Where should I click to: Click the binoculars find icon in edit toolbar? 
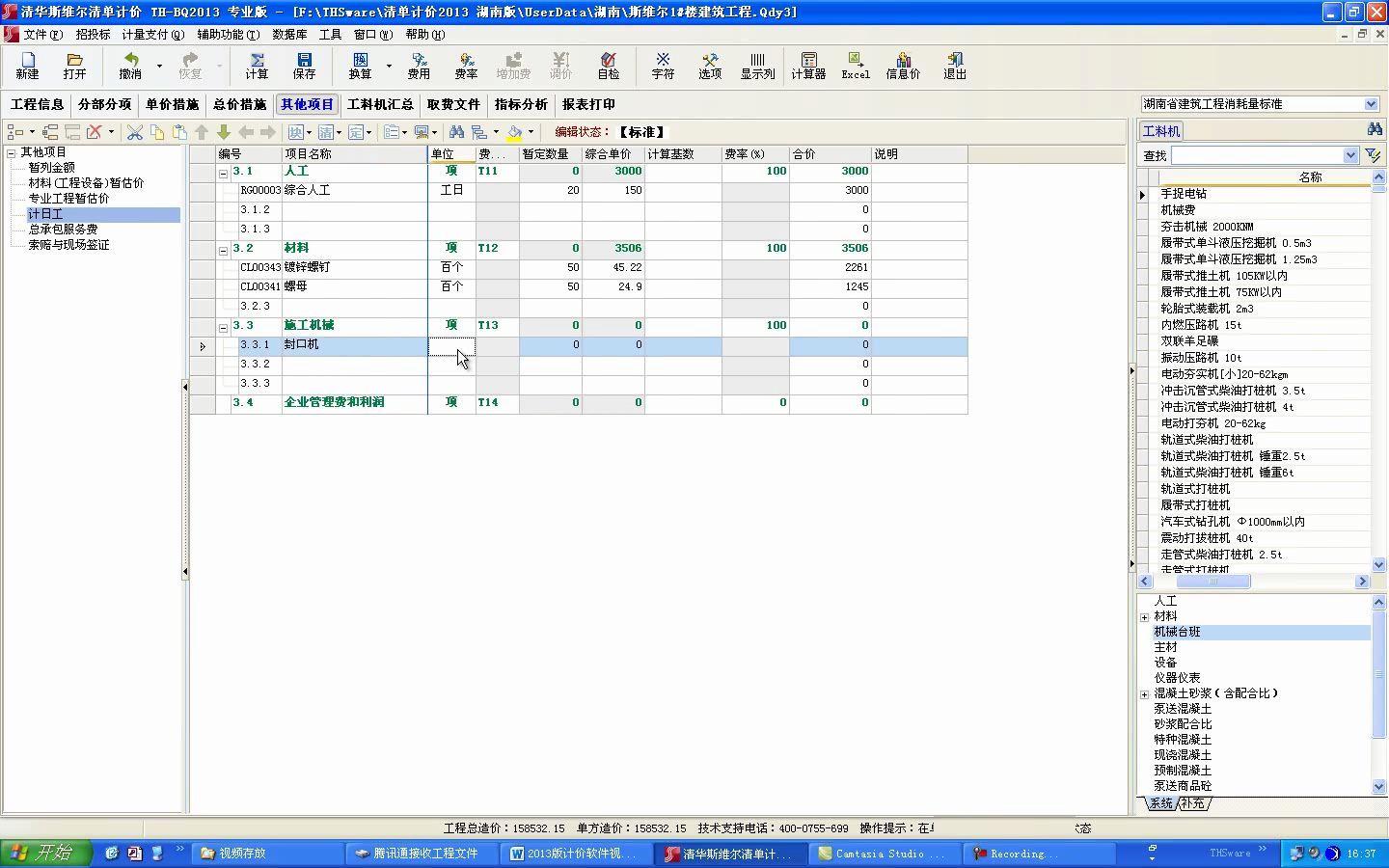[456, 132]
